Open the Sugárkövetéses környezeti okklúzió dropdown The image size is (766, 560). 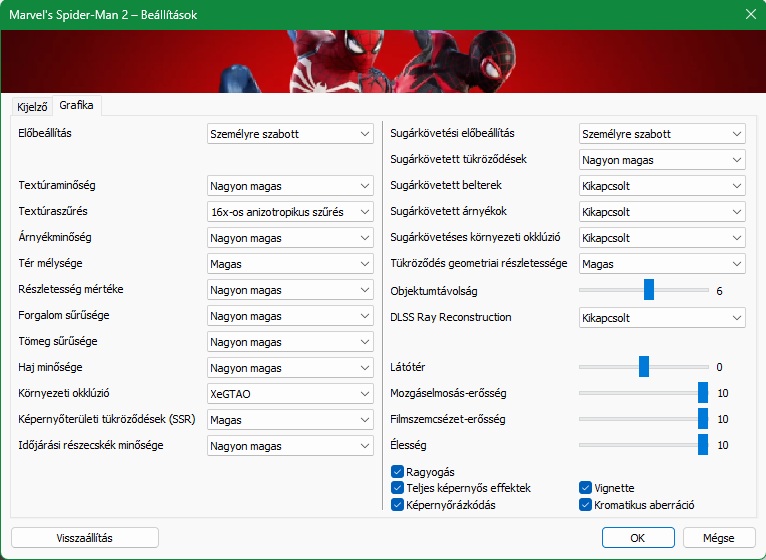[662, 237]
